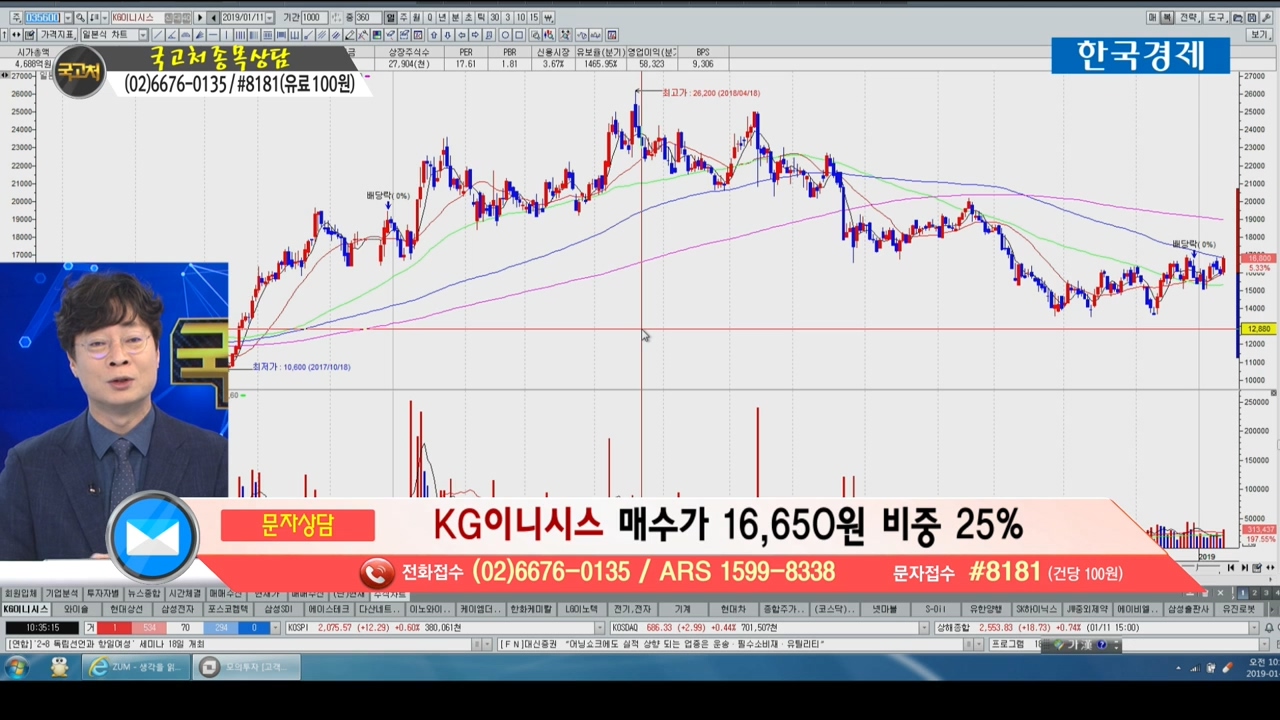Switch to the 현대상선 bottom tab
Screen dimensions: 1280x720
[x=127, y=609]
